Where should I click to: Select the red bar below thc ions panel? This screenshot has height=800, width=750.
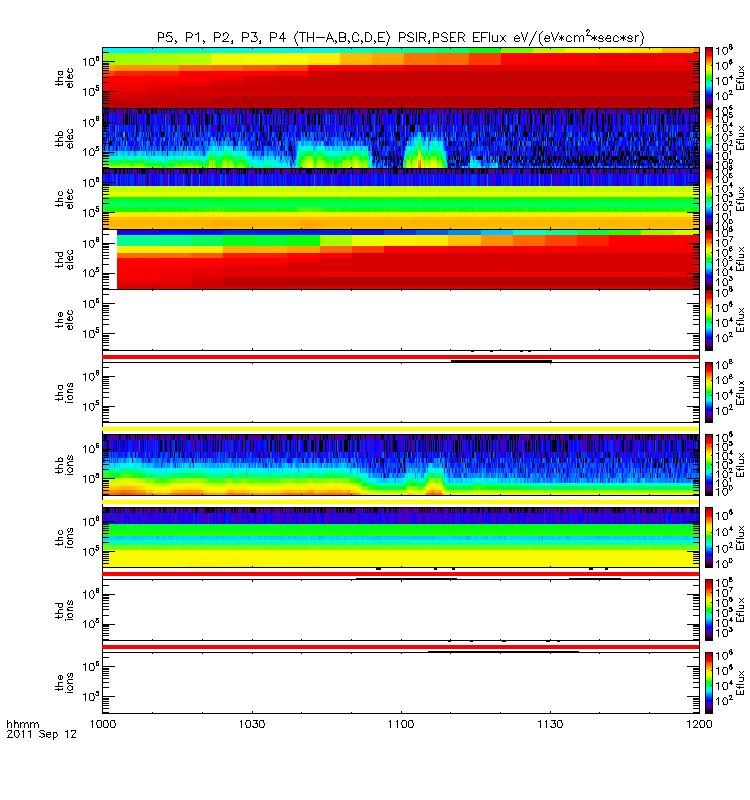[401, 574]
